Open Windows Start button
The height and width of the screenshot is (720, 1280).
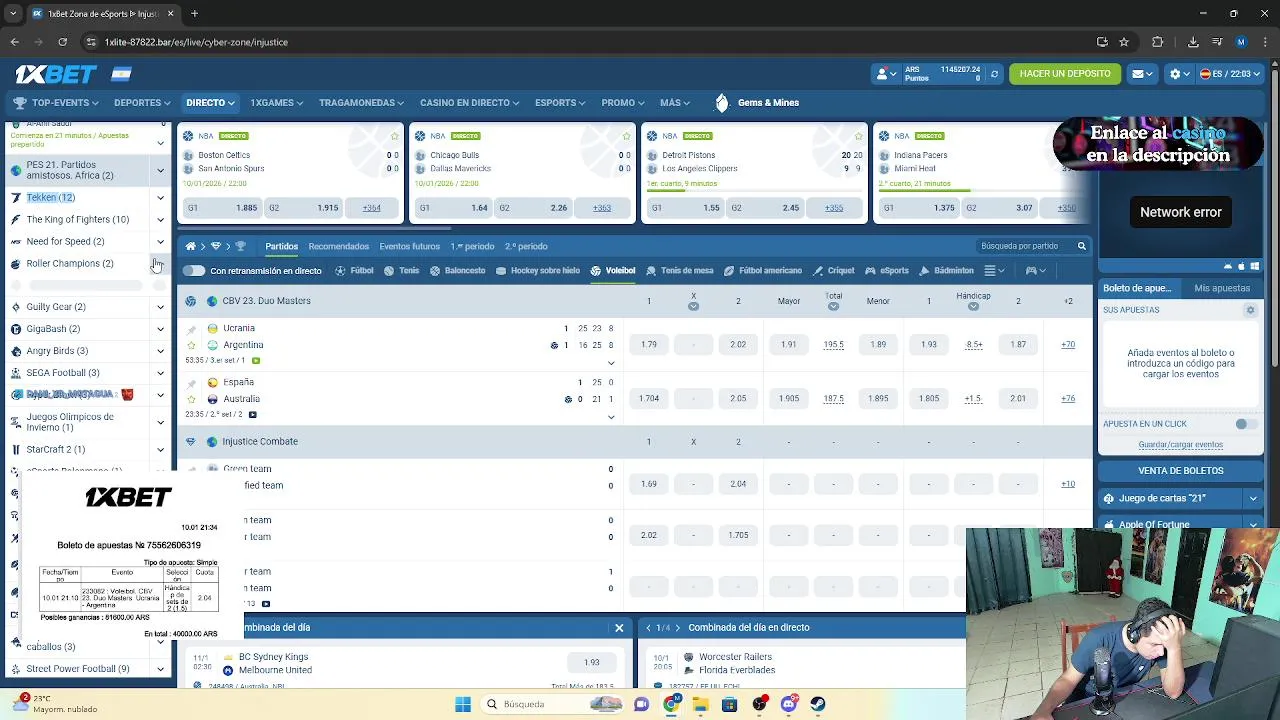click(x=462, y=704)
